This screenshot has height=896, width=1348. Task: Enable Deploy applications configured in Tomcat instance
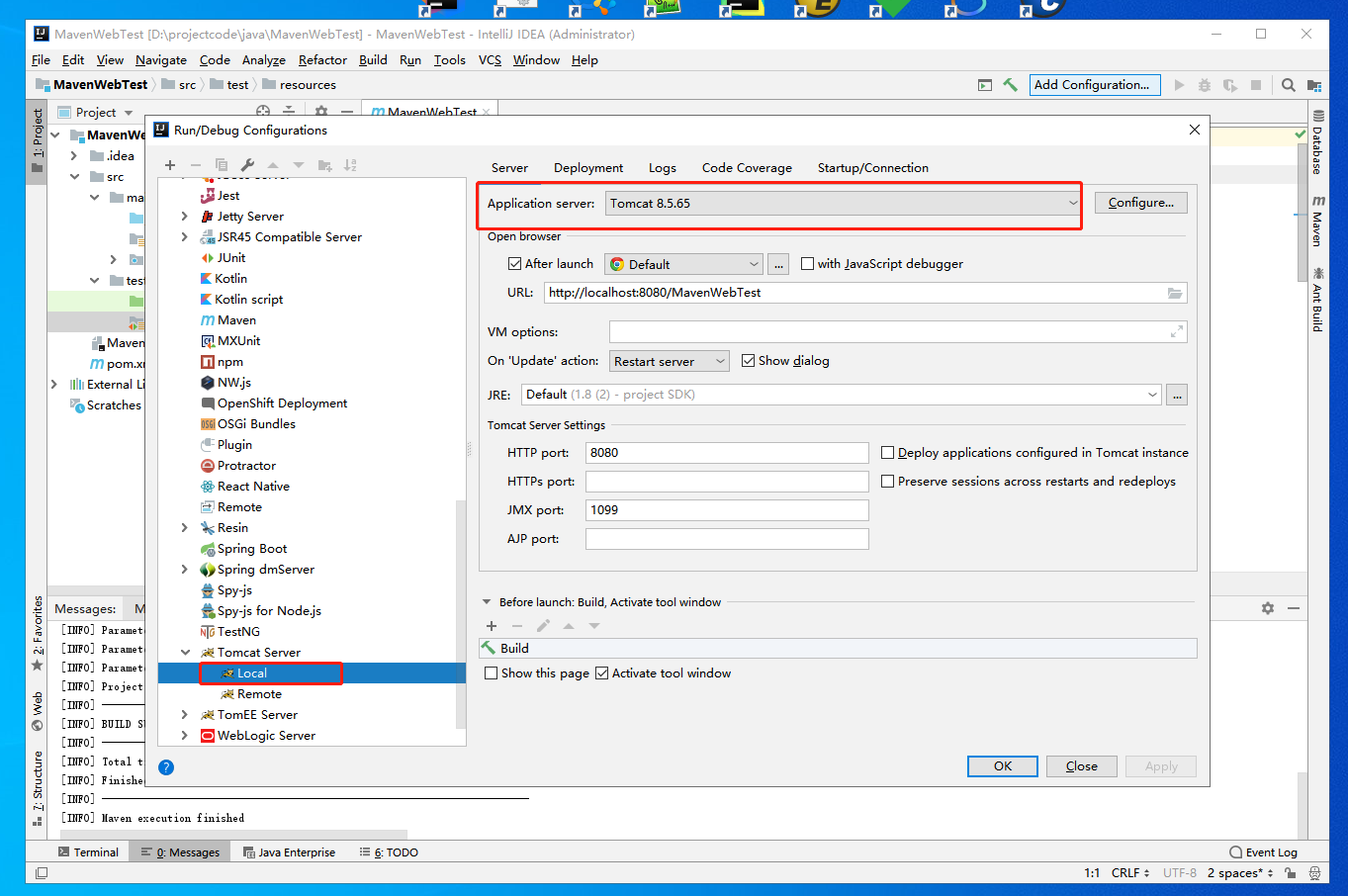887,453
